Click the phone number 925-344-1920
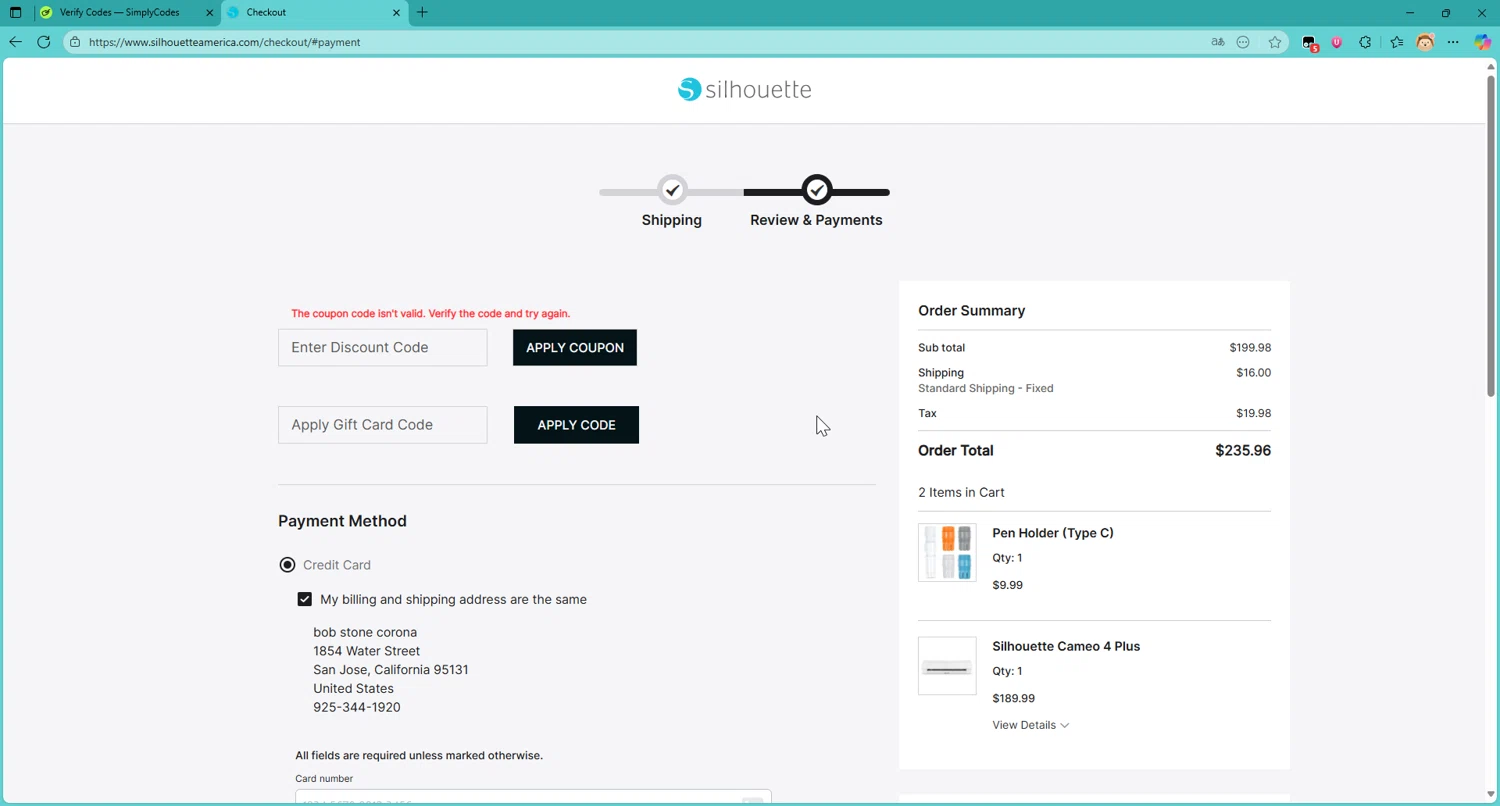The height and width of the screenshot is (806, 1500). (x=356, y=707)
